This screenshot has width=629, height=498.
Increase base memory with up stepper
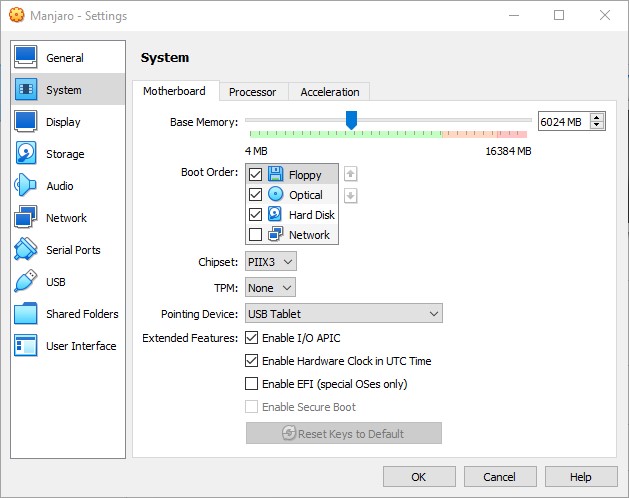(x=597, y=118)
